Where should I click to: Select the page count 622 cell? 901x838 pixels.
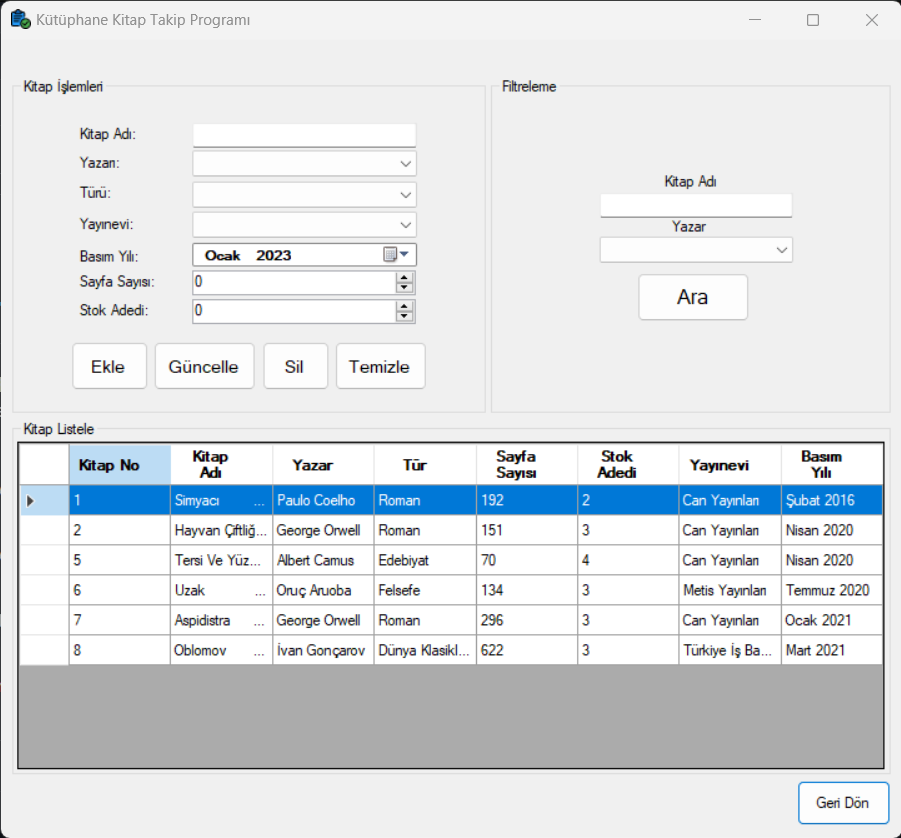pyautogui.click(x=527, y=650)
